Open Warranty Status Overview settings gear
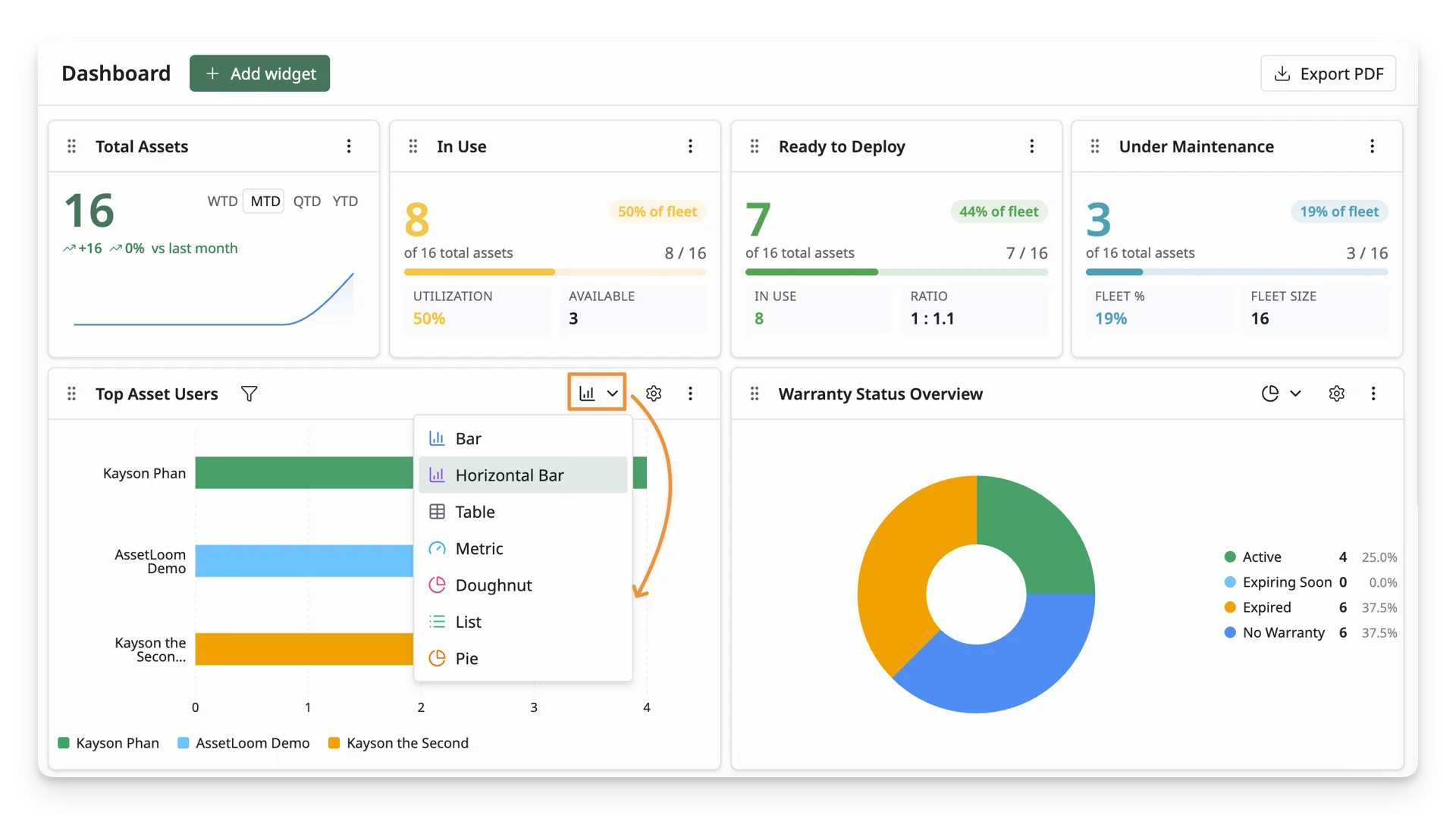Image resolution: width=1456 pixels, height=815 pixels. [x=1336, y=393]
